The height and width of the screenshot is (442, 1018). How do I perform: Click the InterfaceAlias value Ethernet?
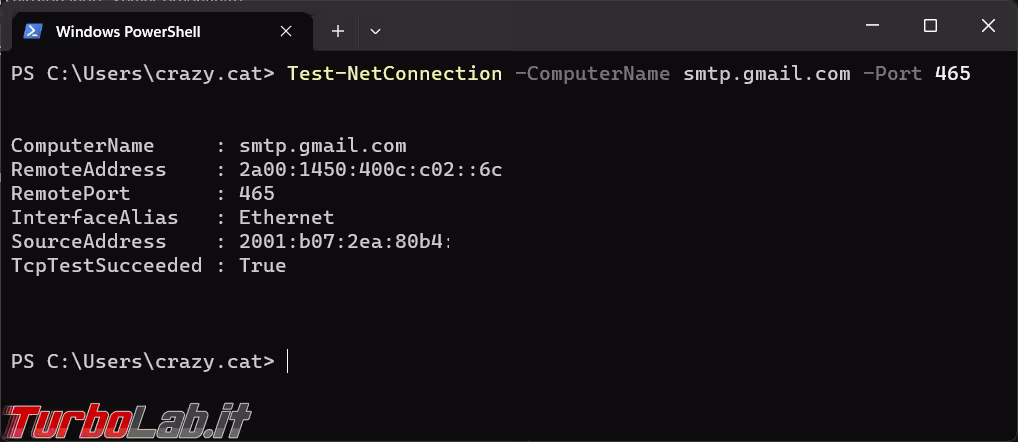pos(286,217)
